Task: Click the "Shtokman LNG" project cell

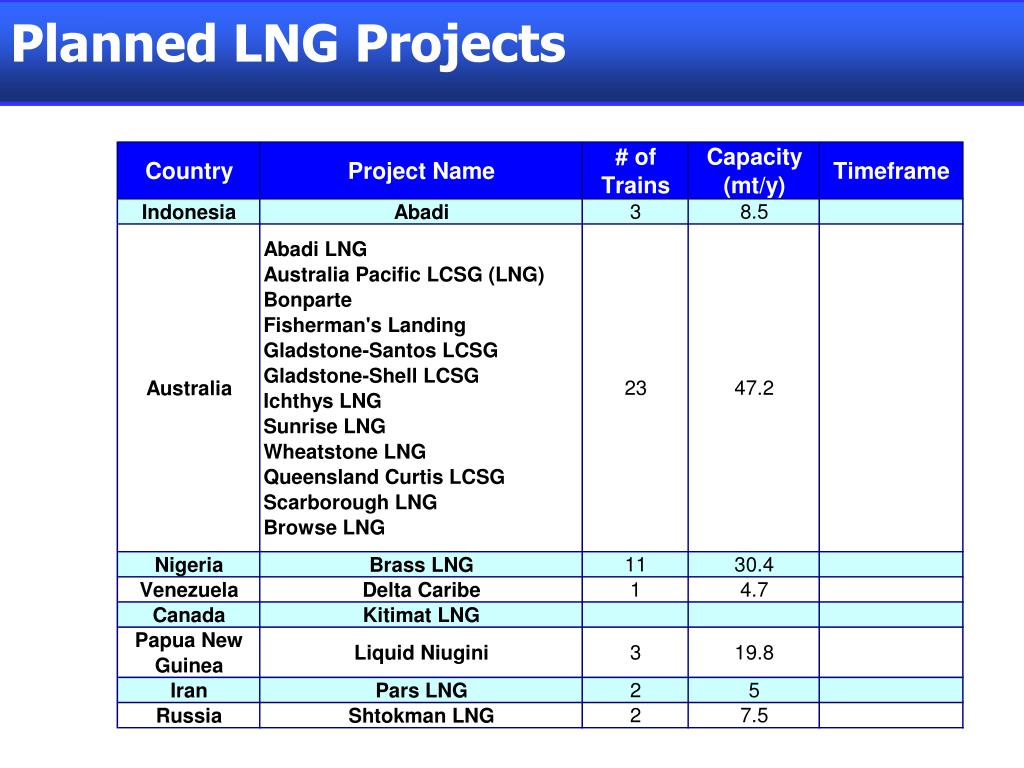Action: point(421,716)
